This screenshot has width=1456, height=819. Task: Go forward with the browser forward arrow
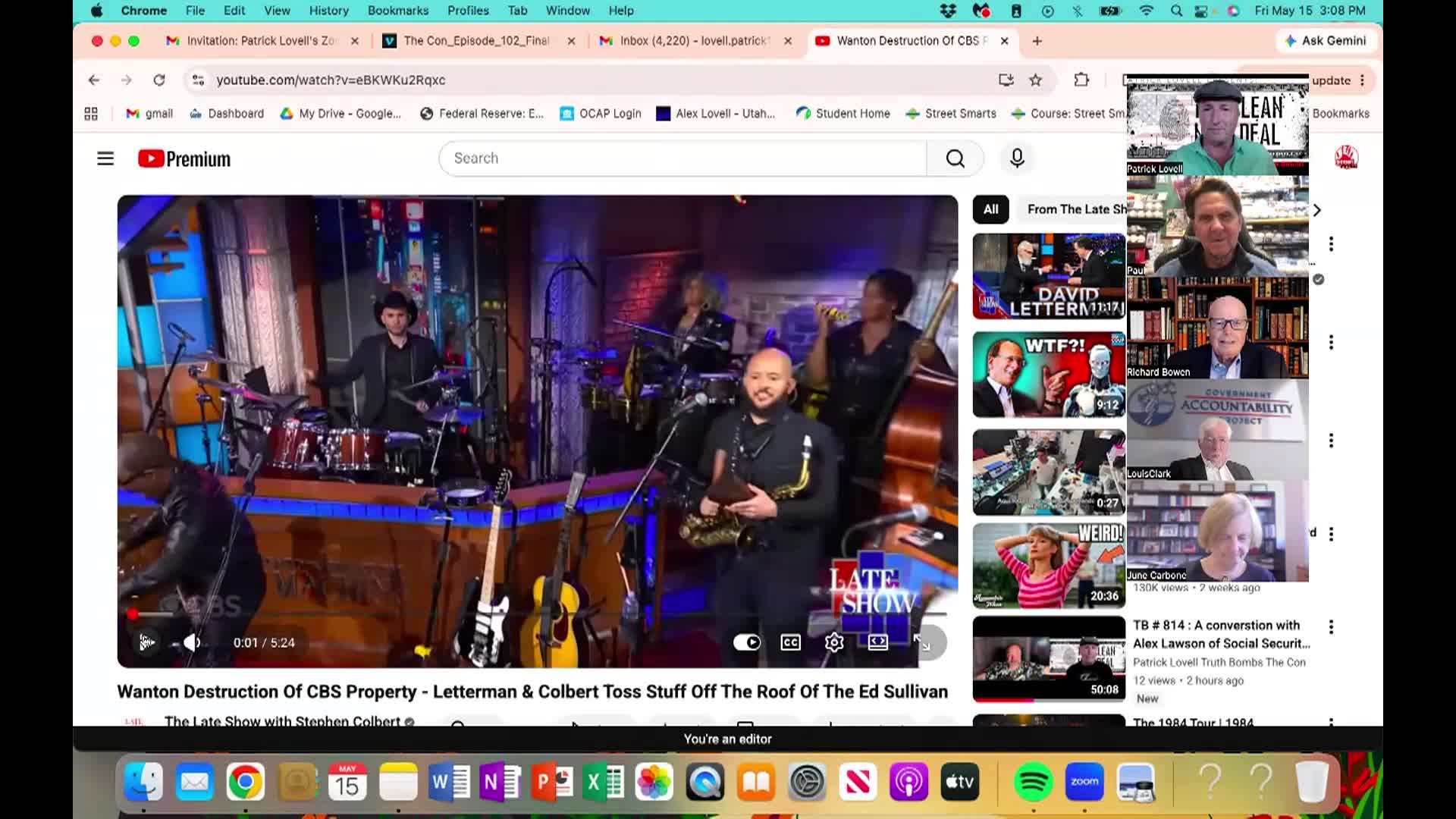(x=127, y=80)
